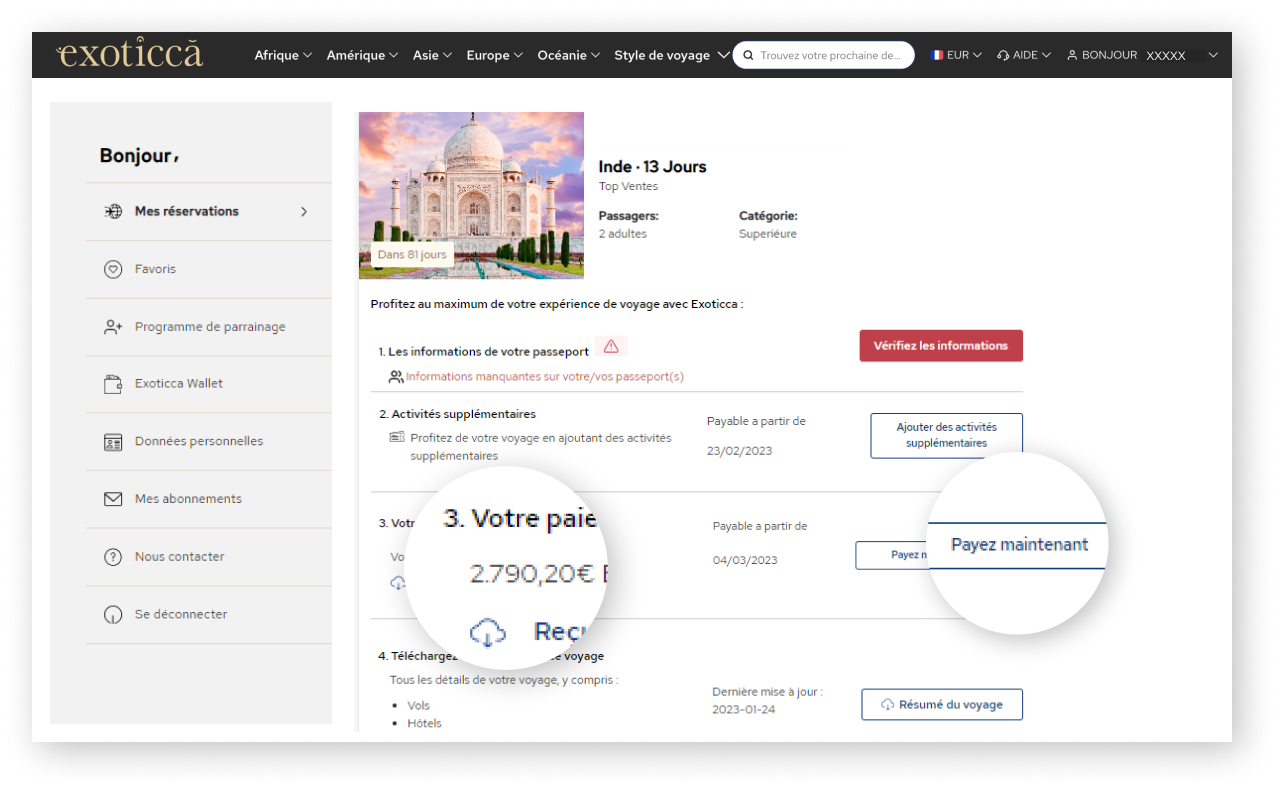Select Mes réservations in sidebar

(x=208, y=211)
